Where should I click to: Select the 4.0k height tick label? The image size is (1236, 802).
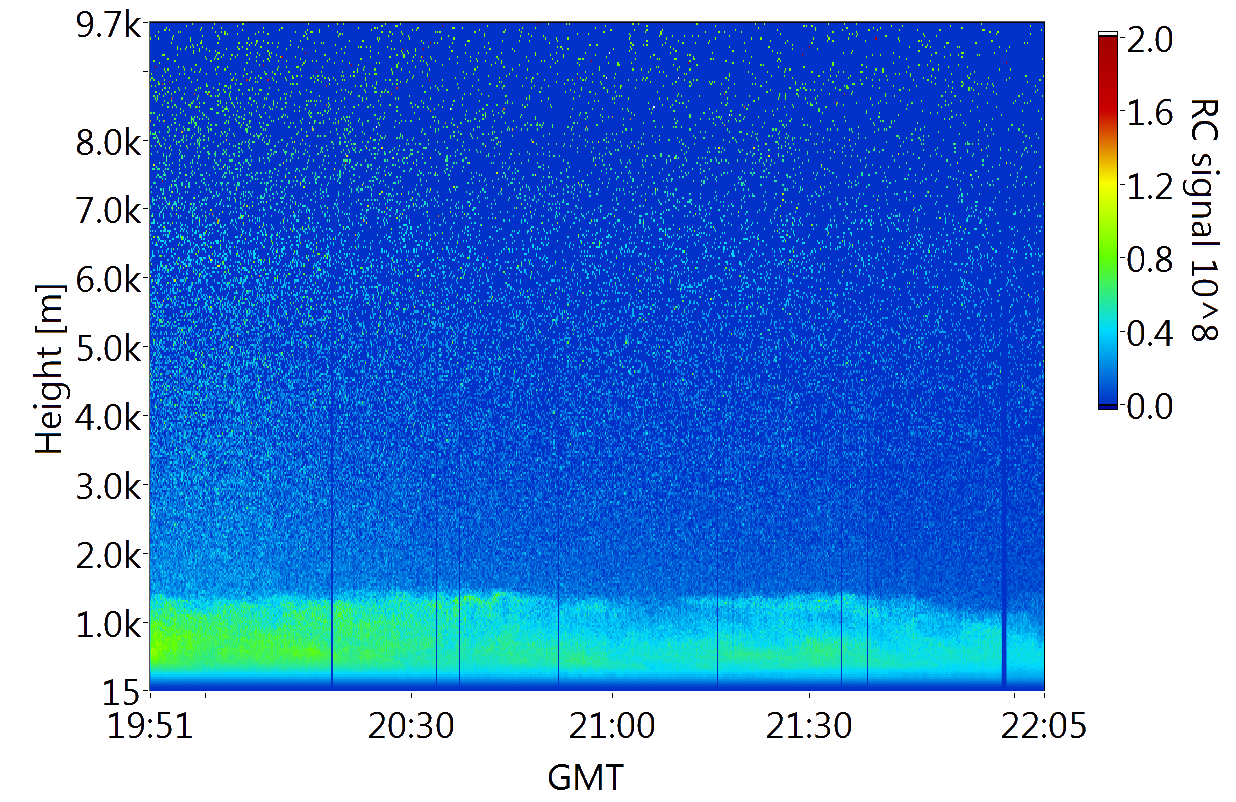point(108,417)
